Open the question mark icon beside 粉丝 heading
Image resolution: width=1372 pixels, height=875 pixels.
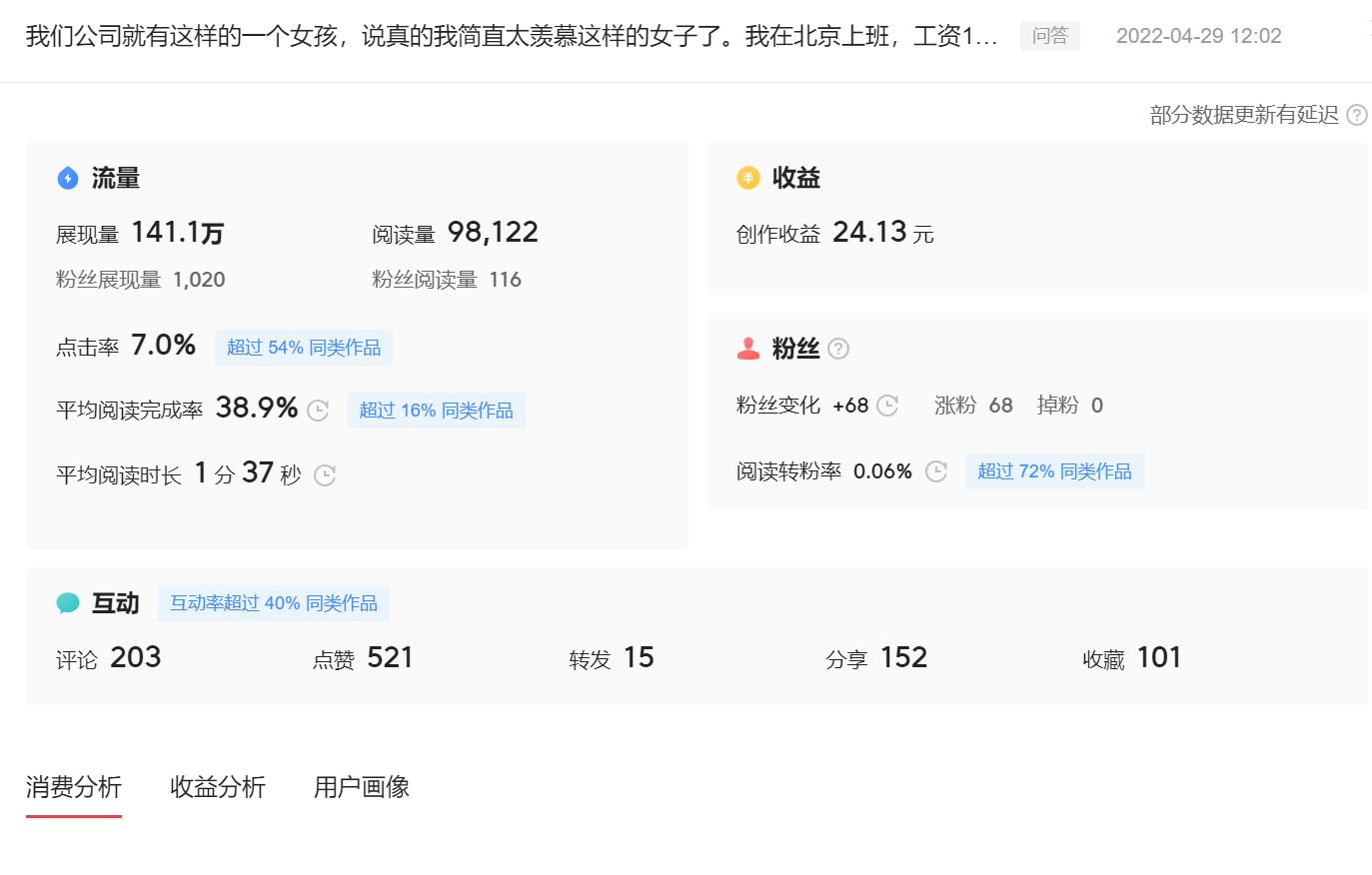[840, 349]
